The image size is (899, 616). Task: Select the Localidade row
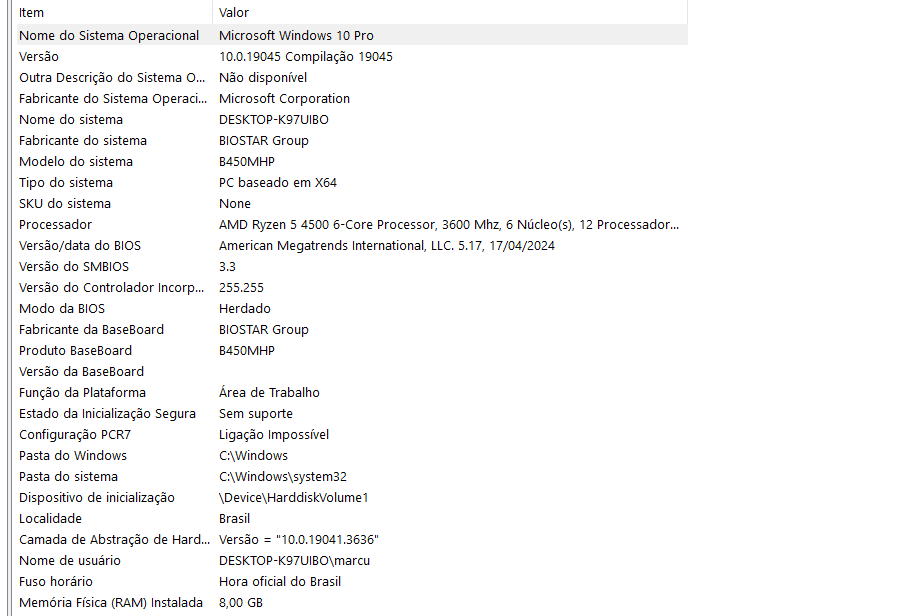click(352, 518)
